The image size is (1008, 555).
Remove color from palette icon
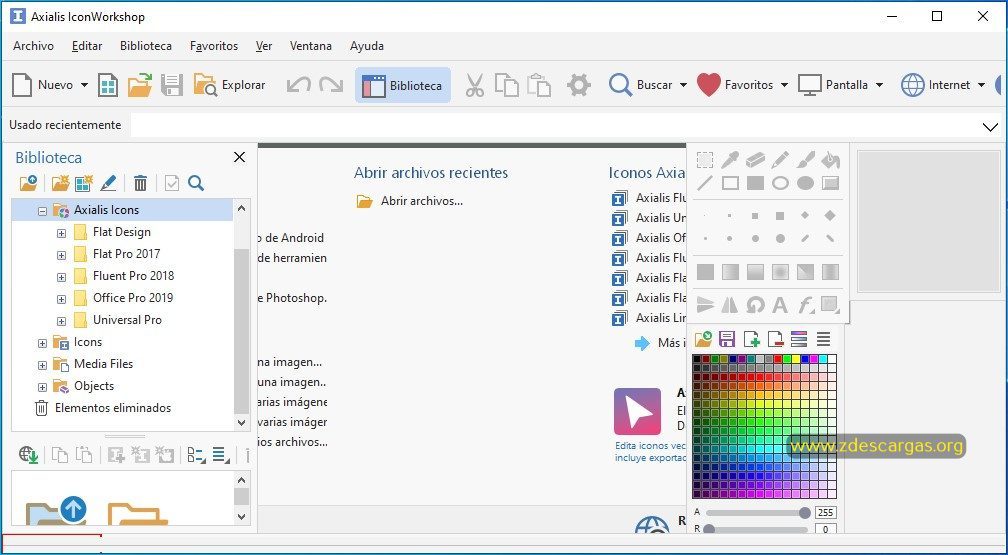pyautogui.click(x=775, y=338)
